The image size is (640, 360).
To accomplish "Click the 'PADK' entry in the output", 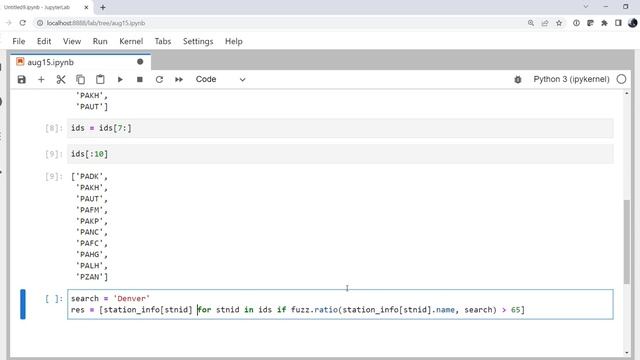I will 92,176.
